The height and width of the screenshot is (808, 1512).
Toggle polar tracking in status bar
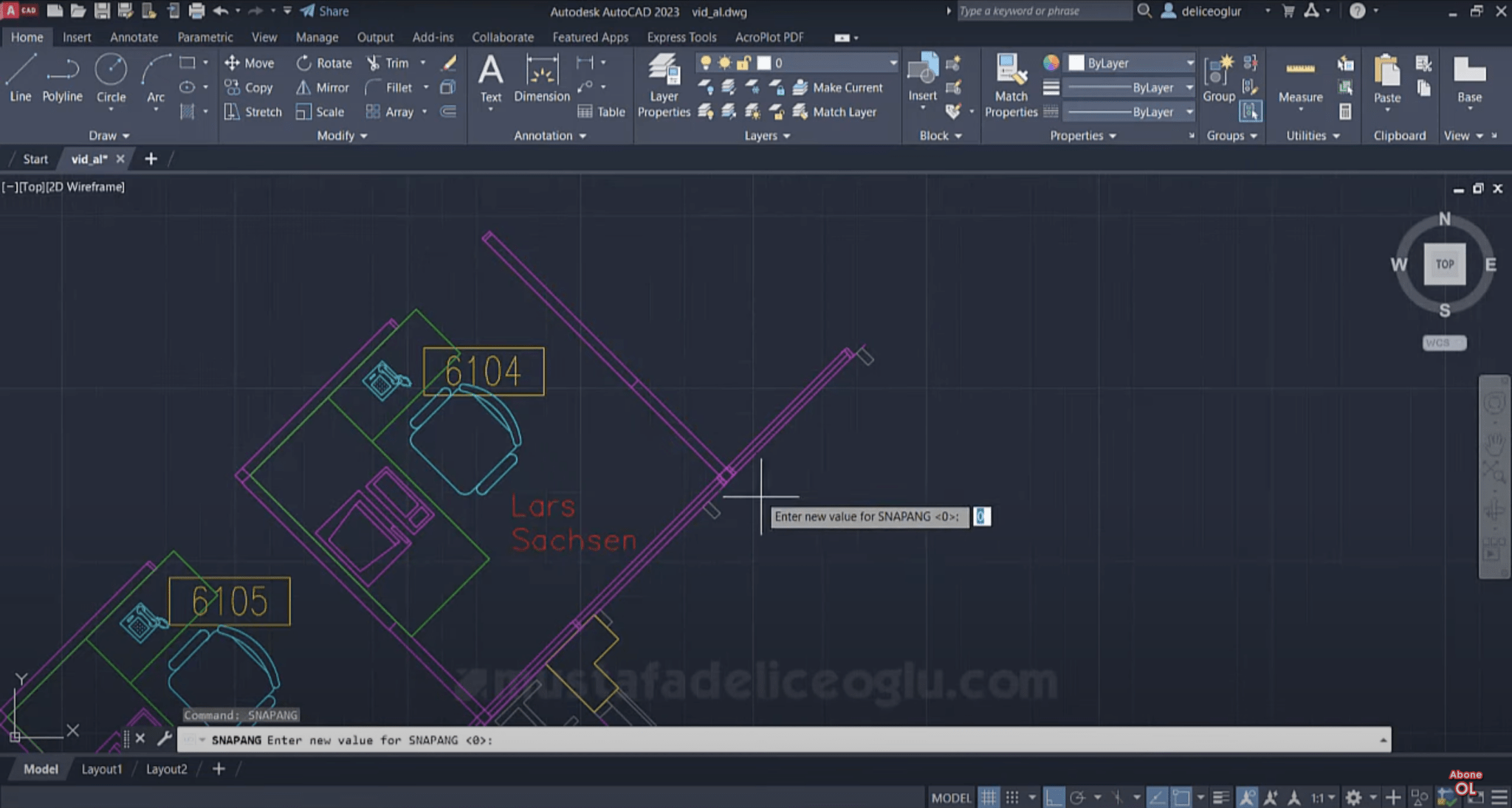1077,797
